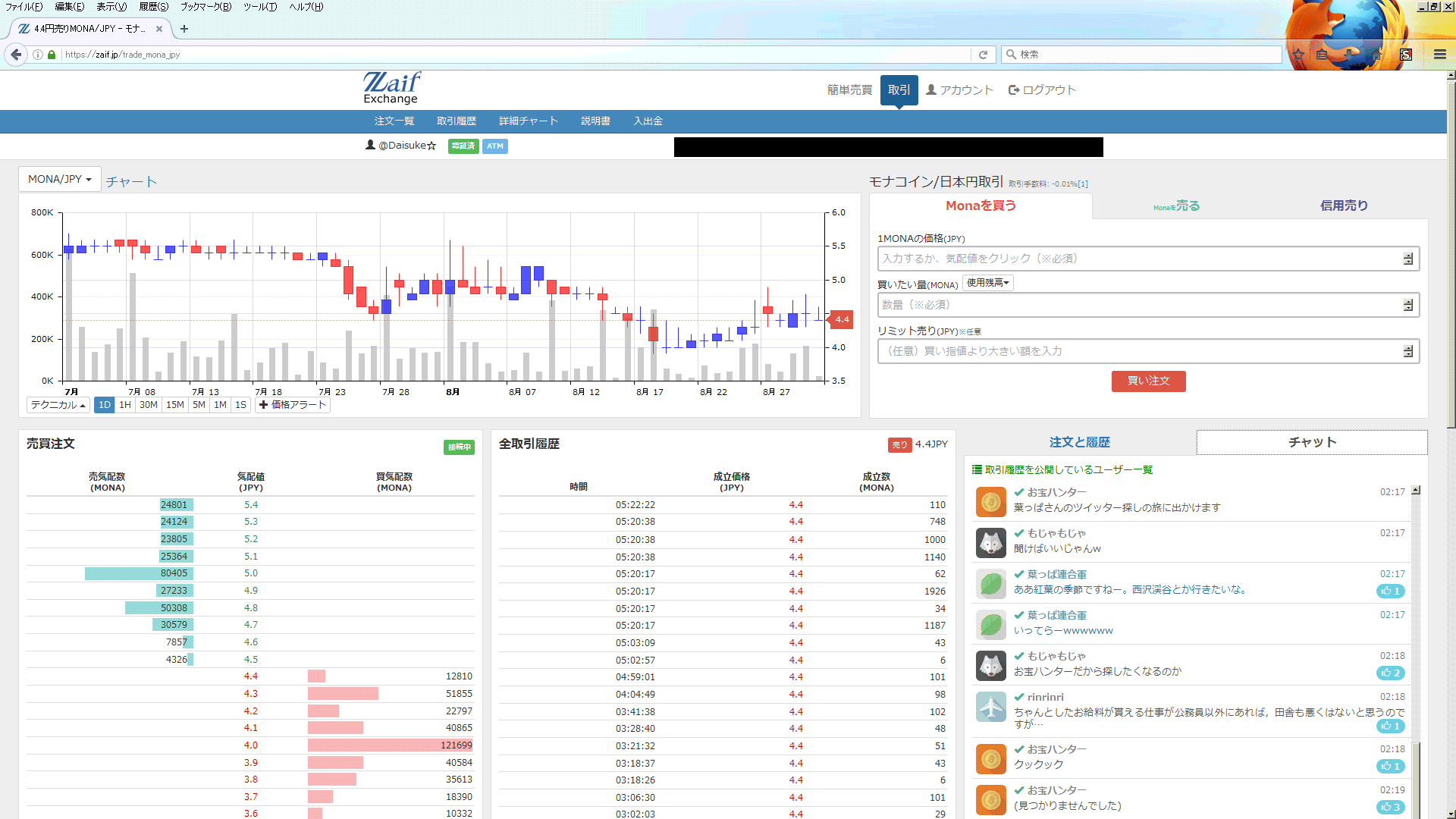Switch chart to 15M interval
Viewport: 1456px width, 819px height.
coord(175,405)
